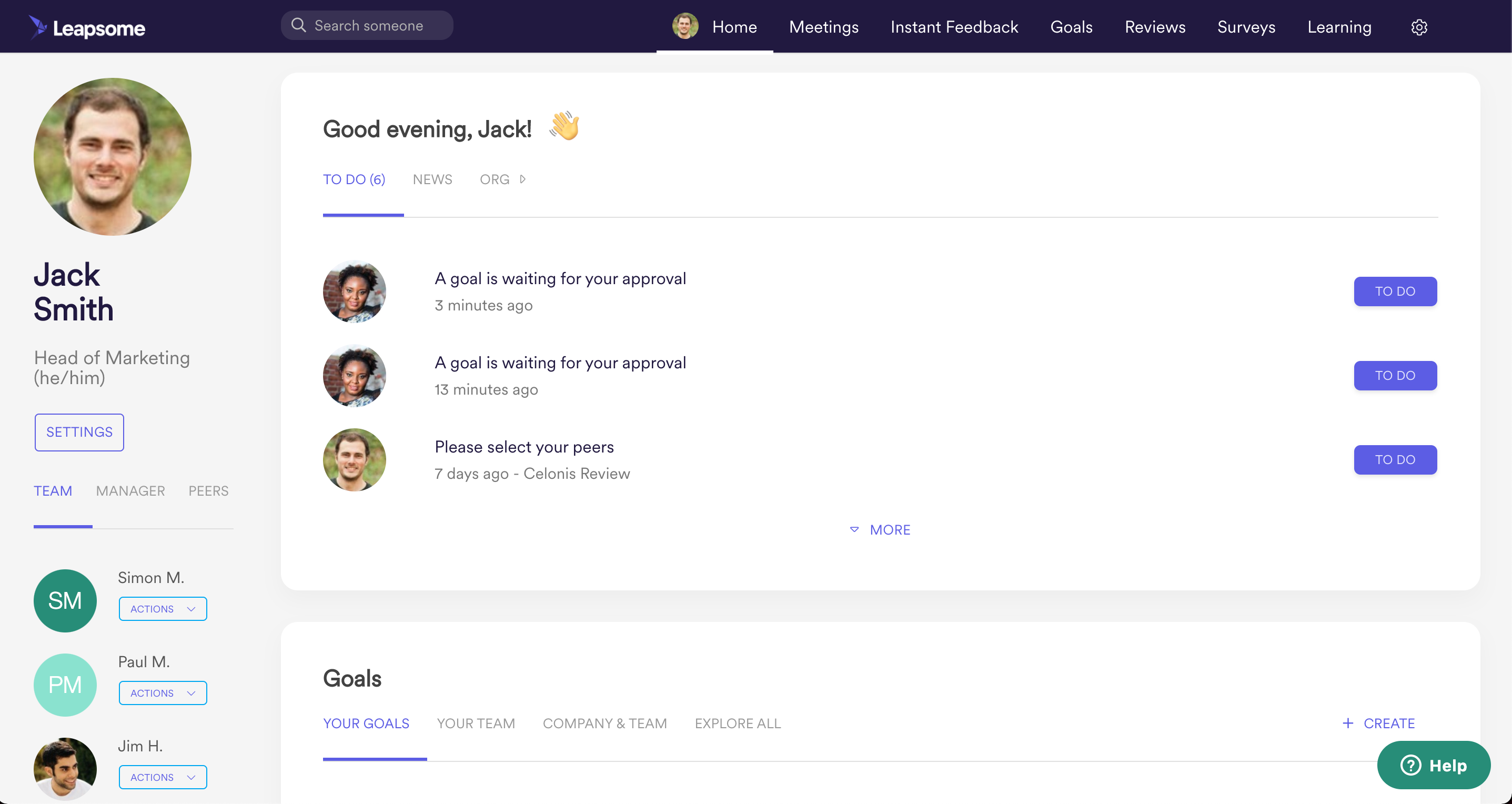The height and width of the screenshot is (804, 1512).
Task: Expand the MORE section below notifications
Action: click(879, 529)
